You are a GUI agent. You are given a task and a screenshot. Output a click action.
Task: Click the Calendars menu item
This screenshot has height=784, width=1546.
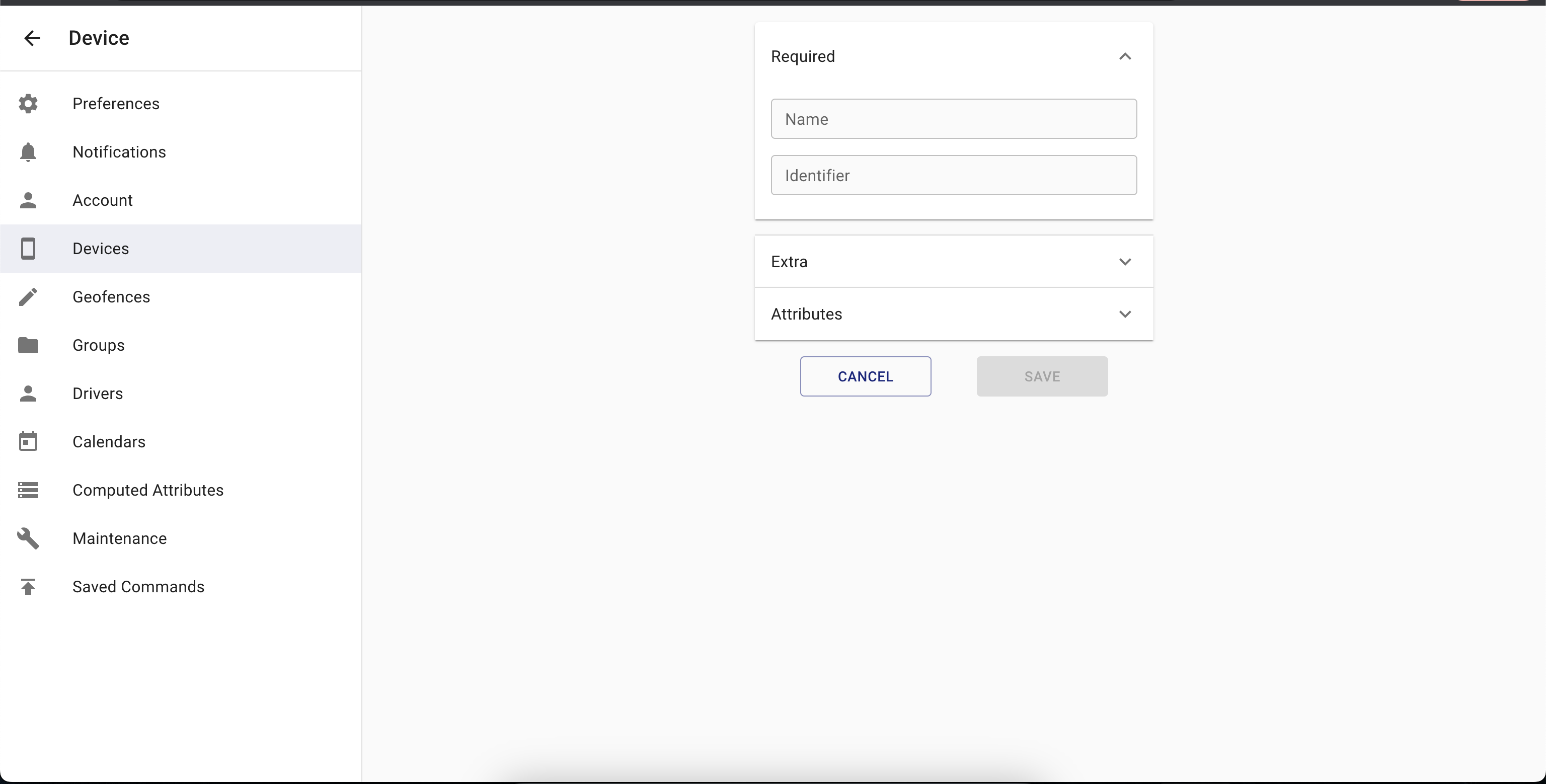point(109,441)
